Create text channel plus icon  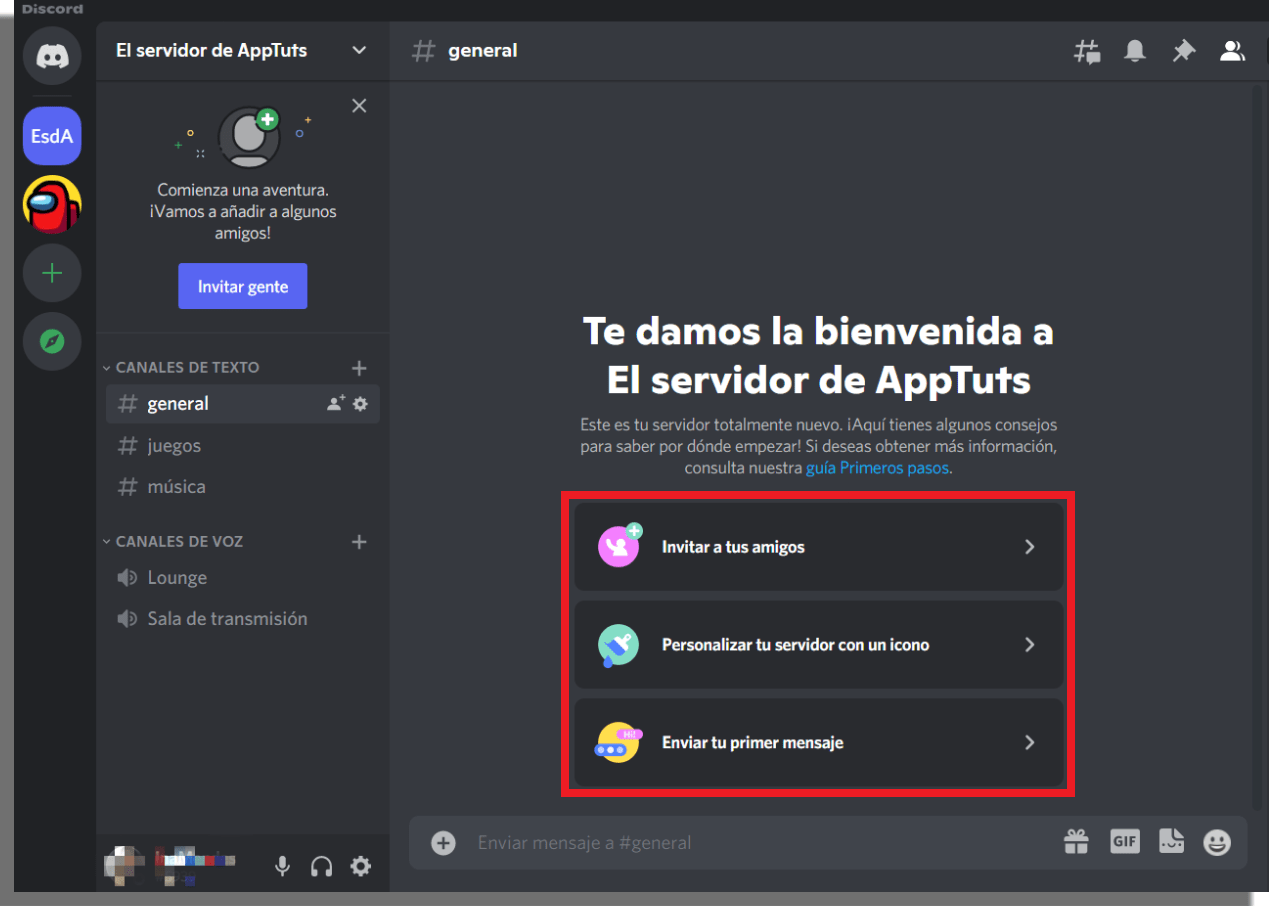tap(360, 368)
